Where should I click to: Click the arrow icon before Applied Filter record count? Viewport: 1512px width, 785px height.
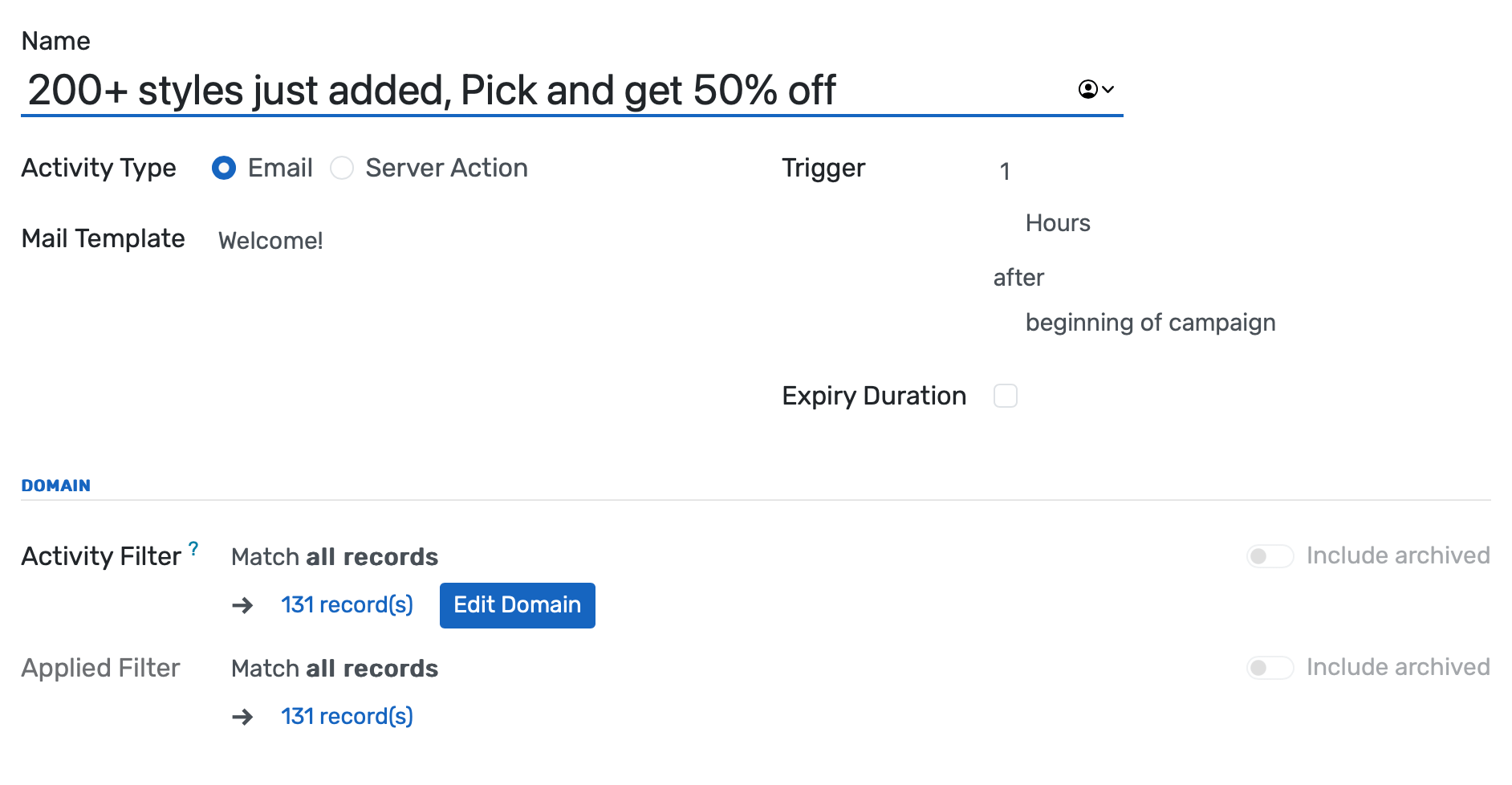[x=242, y=717]
